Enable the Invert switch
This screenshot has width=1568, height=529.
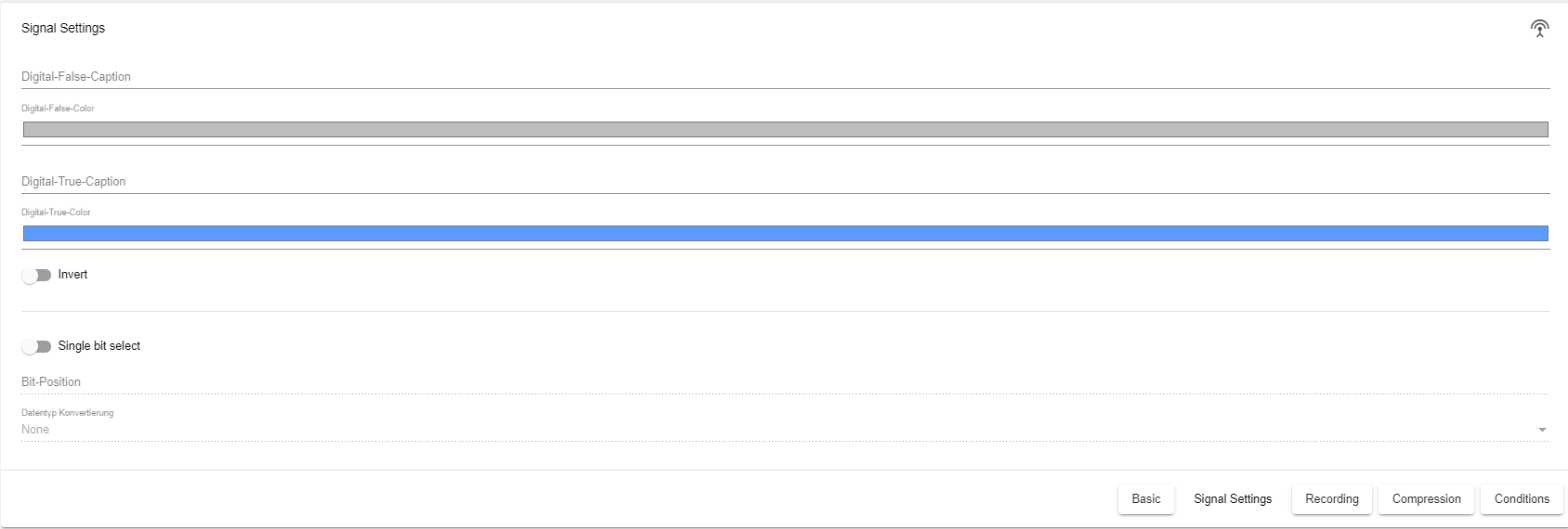(x=36, y=276)
